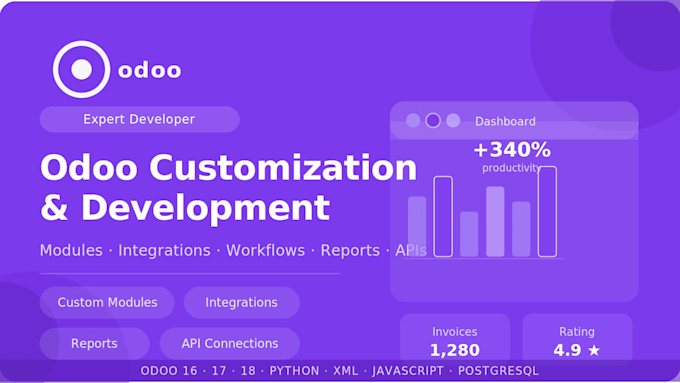Click the star icon beside 4.9
Image resolution: width=680 pixels, height=383 pixels.
click(x=594, y=350)
